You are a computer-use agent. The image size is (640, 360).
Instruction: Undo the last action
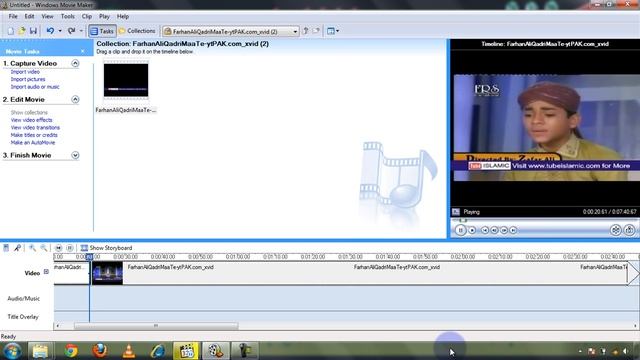click(x=50, y=31)
